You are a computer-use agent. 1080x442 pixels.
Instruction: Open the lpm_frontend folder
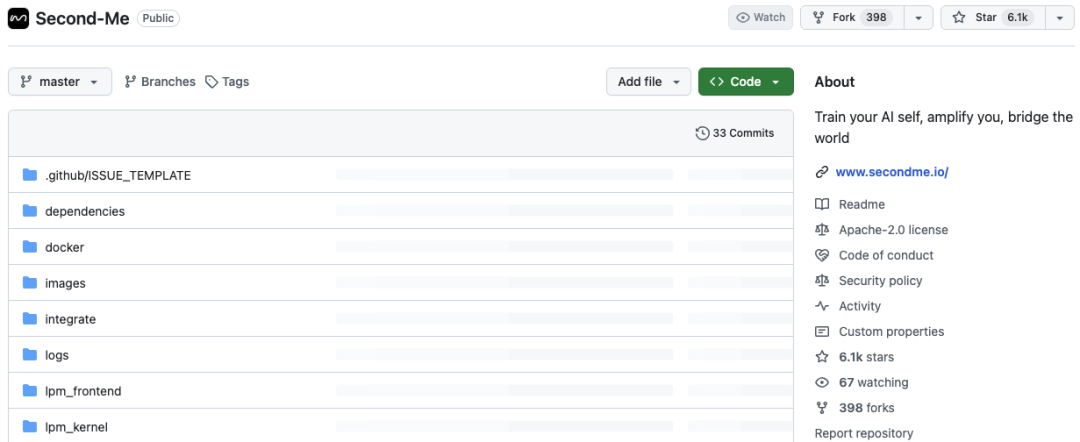(x=83, y=391)
